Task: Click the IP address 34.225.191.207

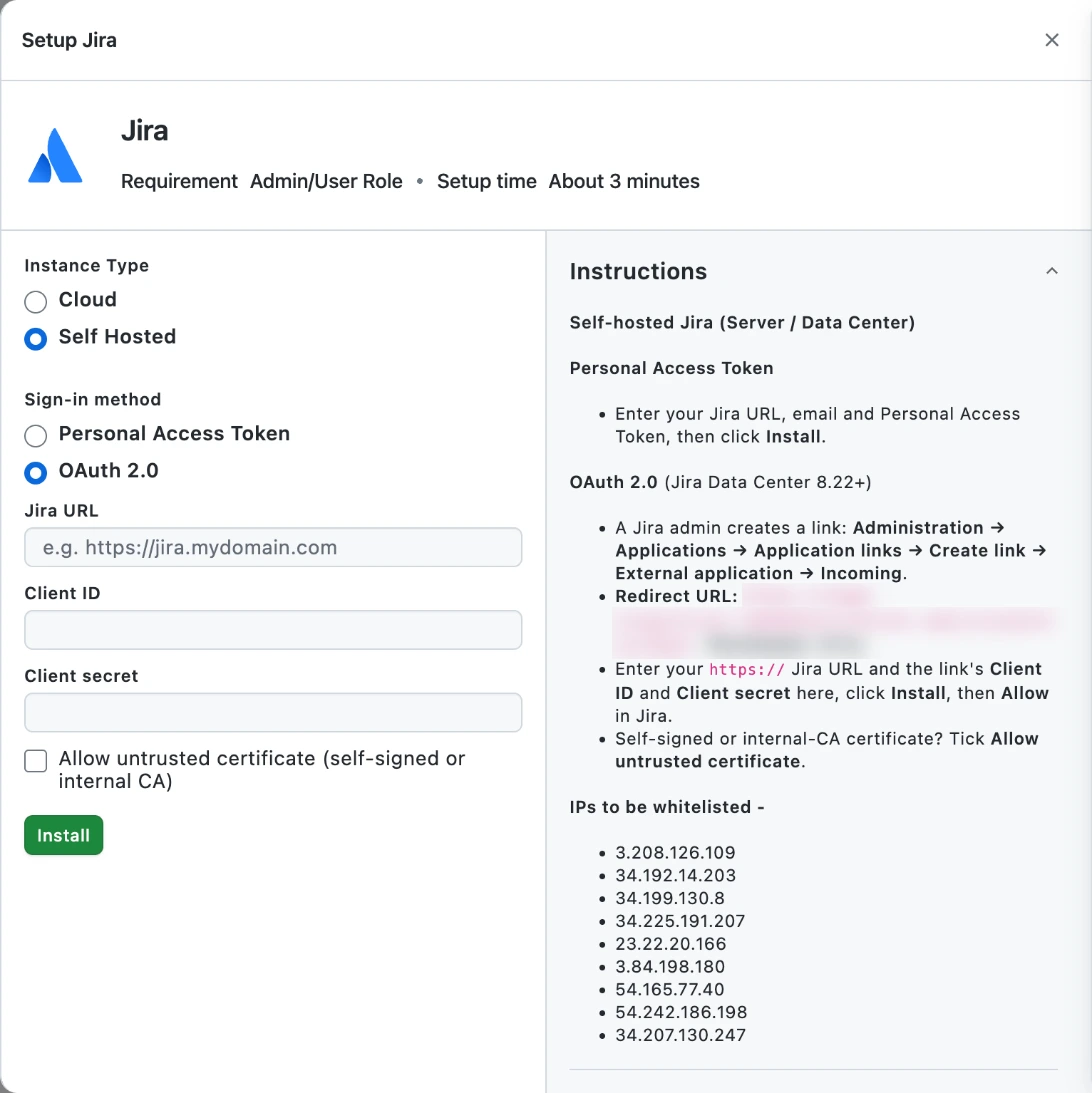Action: click(x=680, y=921)
